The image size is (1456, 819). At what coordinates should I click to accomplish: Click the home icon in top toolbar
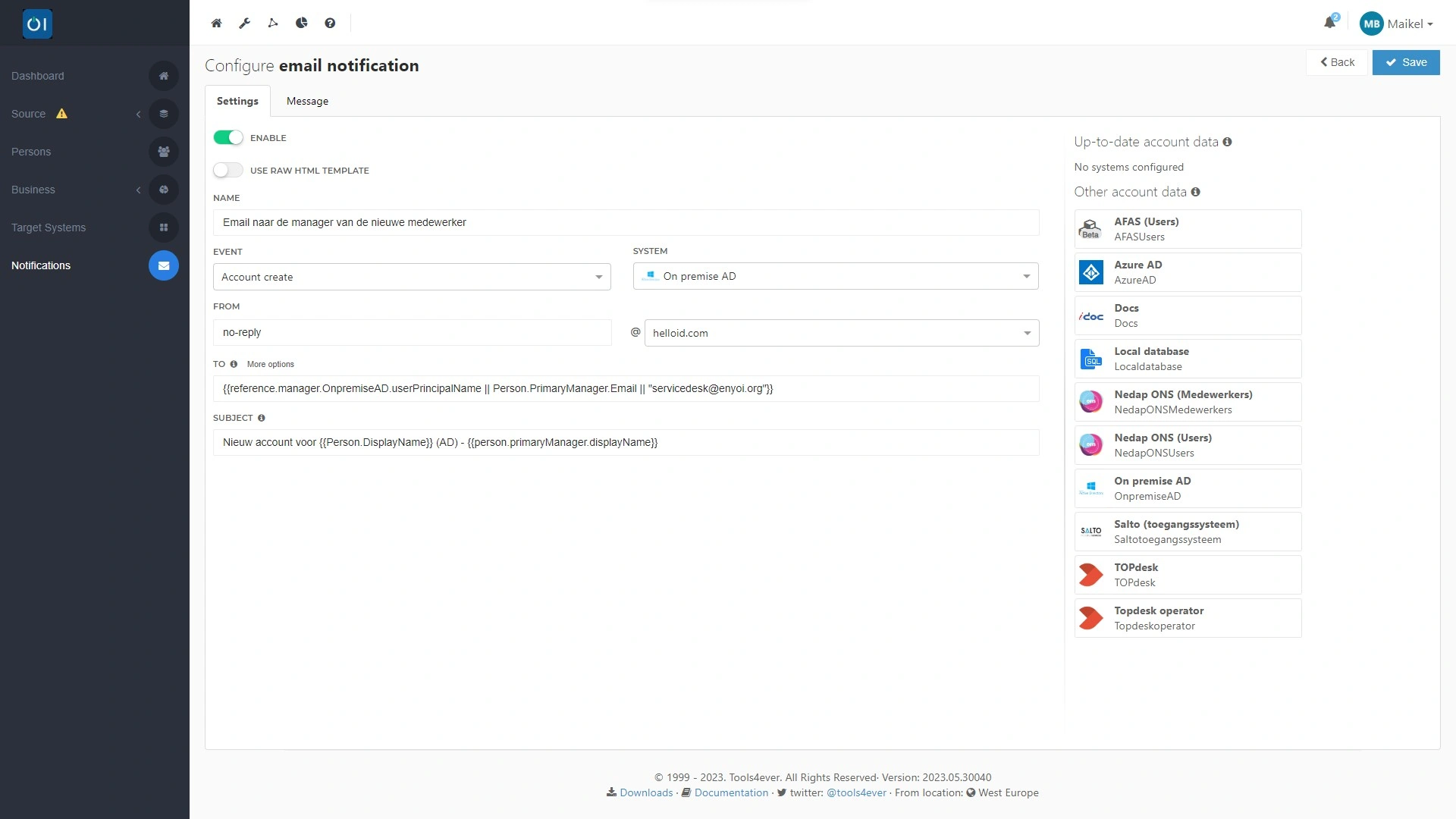tap(216, 23)
